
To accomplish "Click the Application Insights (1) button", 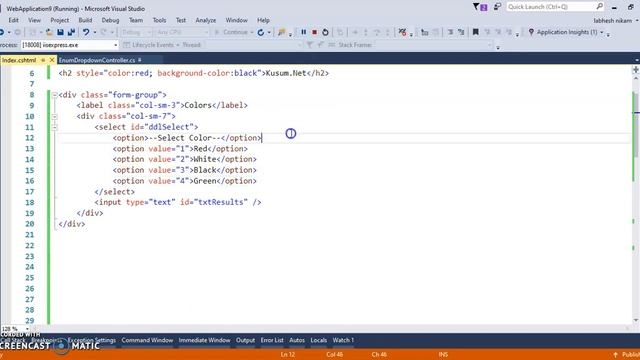I will point(567,32).
